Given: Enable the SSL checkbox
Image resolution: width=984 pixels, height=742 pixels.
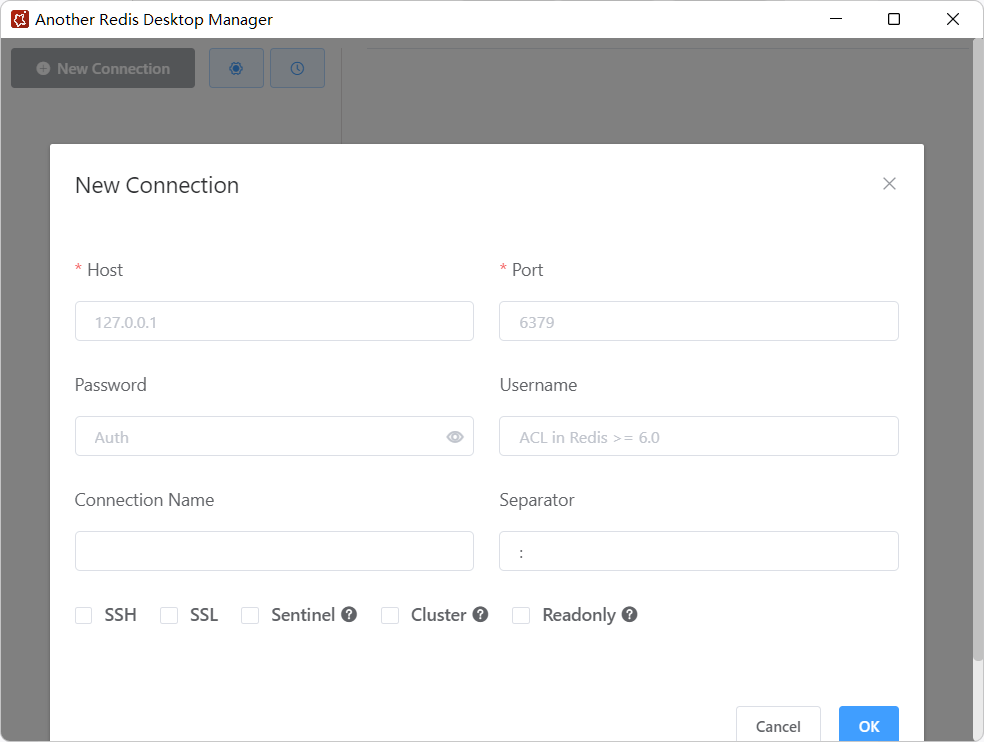Looking at the screenshot, I should click(168, 615).
